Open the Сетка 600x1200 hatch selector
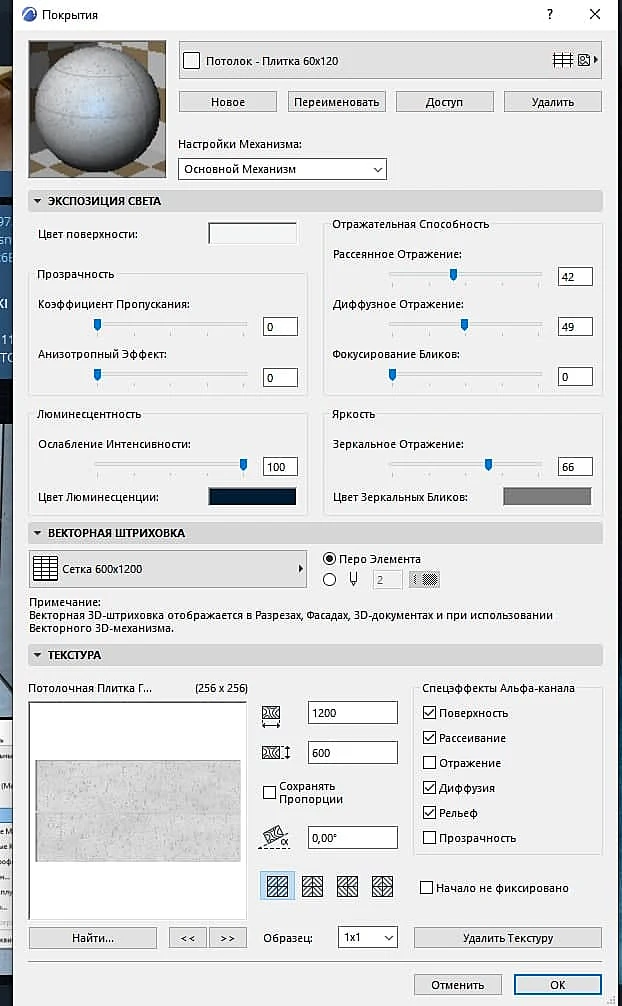 pyautogui.click(x=168, y=569)
